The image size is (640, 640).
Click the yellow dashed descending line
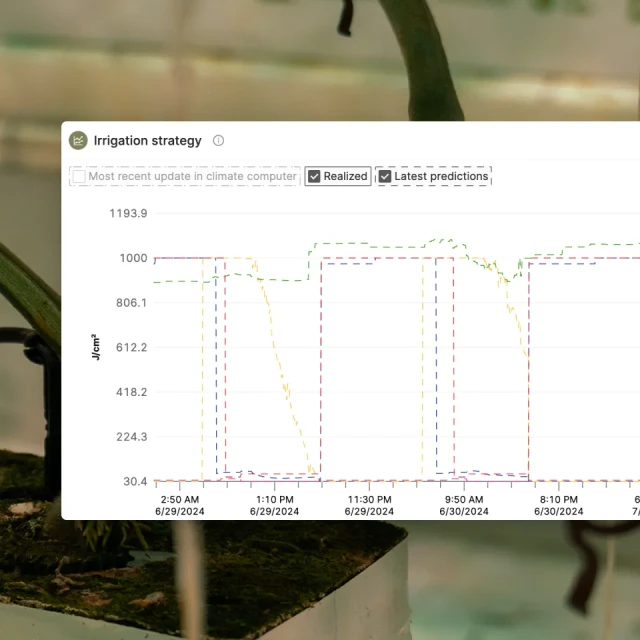[285, 380]
